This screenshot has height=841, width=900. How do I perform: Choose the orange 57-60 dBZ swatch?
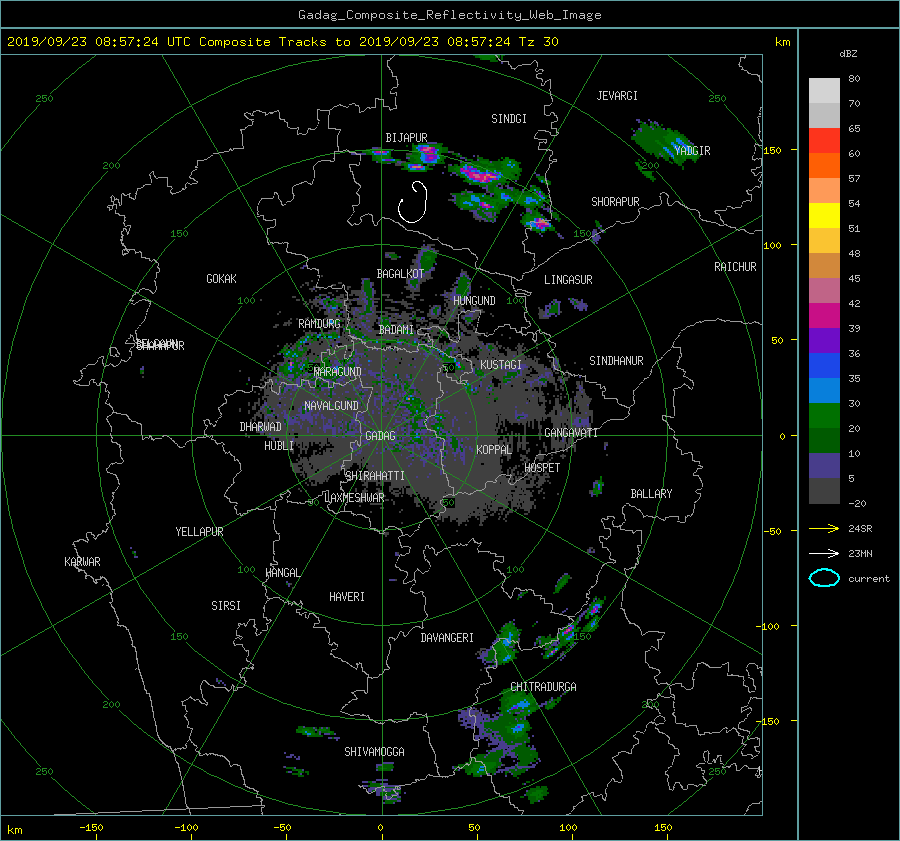[824, 165]
